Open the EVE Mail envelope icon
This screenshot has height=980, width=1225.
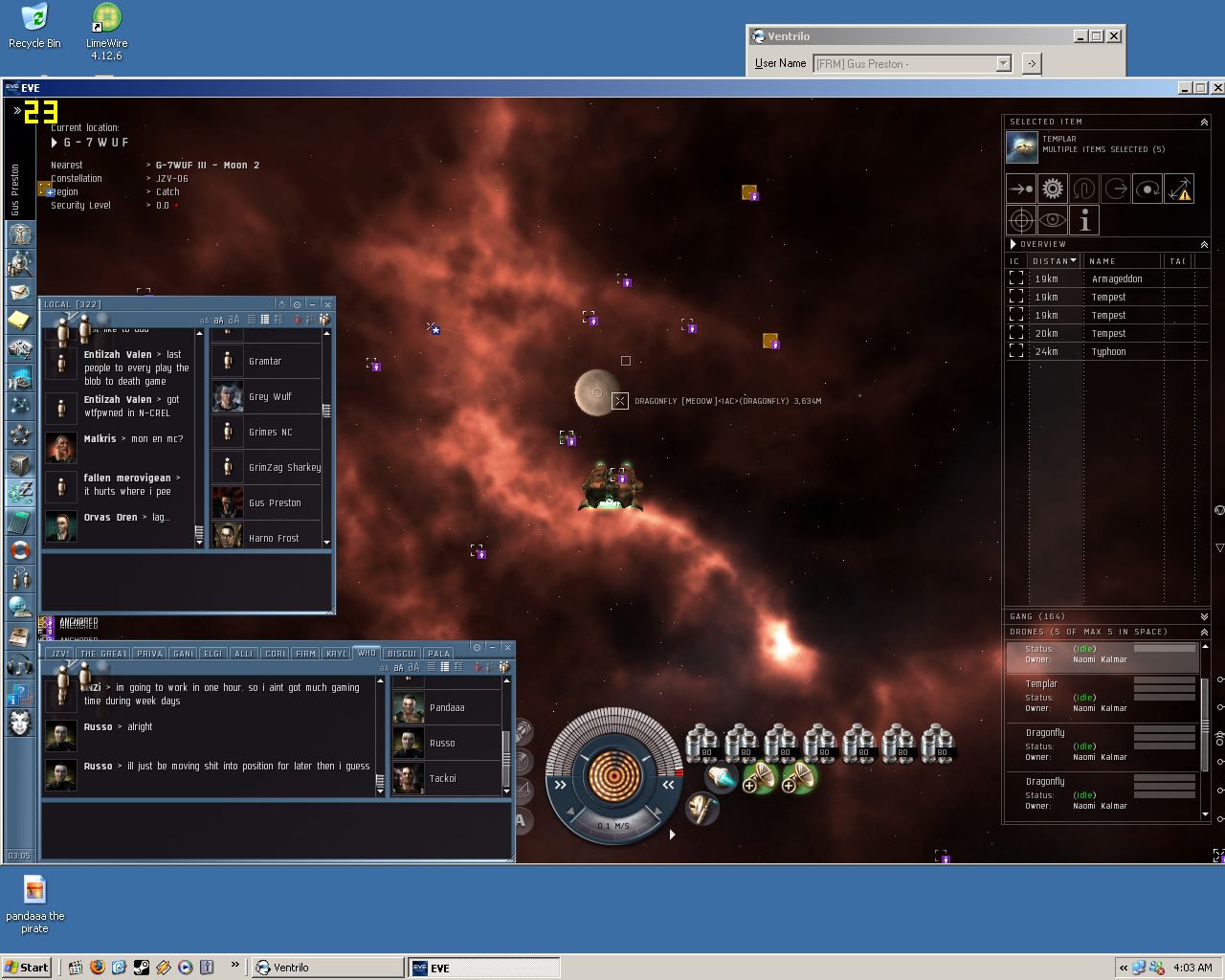click(20, 292)
